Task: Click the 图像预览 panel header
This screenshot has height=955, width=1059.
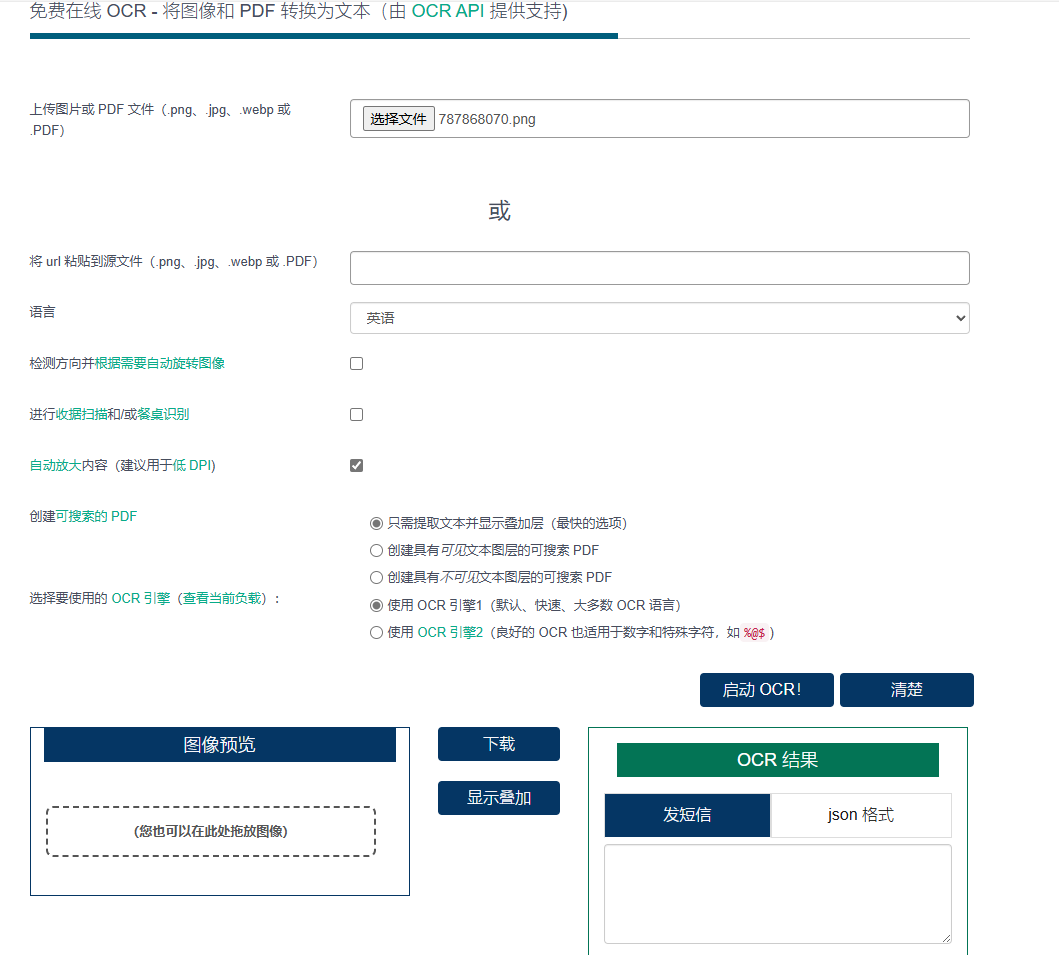Action: tap(219, 744)
